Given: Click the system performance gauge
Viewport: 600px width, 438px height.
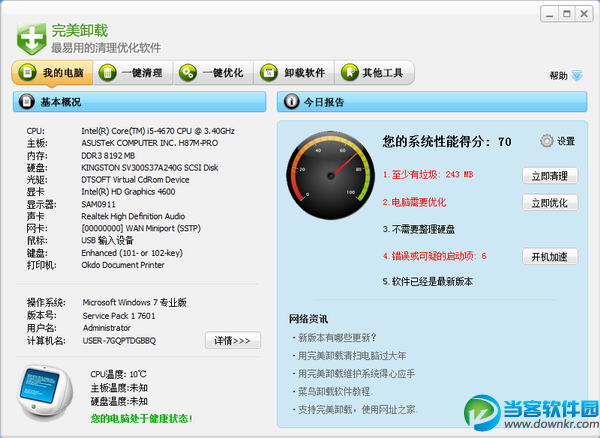Looking at the screenshot, I should [x=330, y=175].
